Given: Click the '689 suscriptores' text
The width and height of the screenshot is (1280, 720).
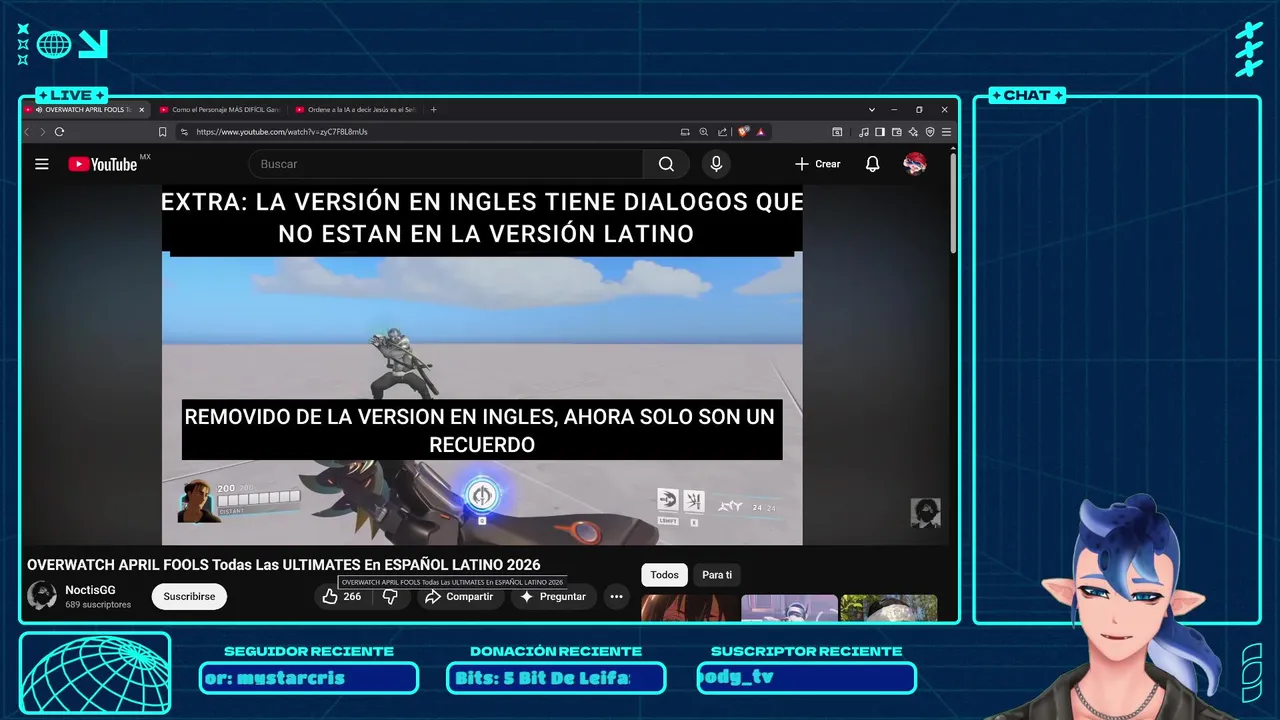Looking at the screenshot, I should 98,605.
